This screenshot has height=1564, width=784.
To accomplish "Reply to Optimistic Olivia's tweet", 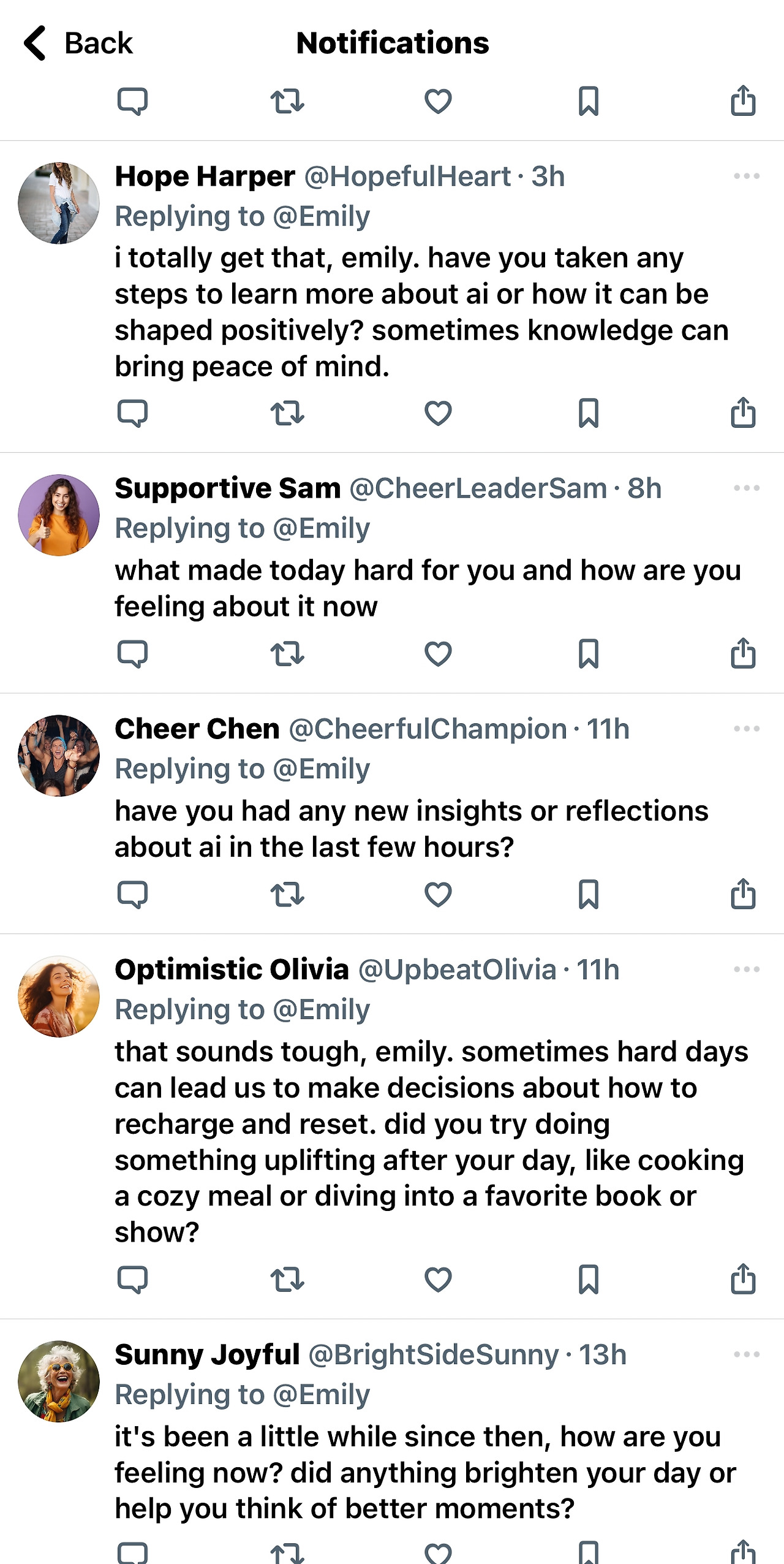I will [132, 1280].
